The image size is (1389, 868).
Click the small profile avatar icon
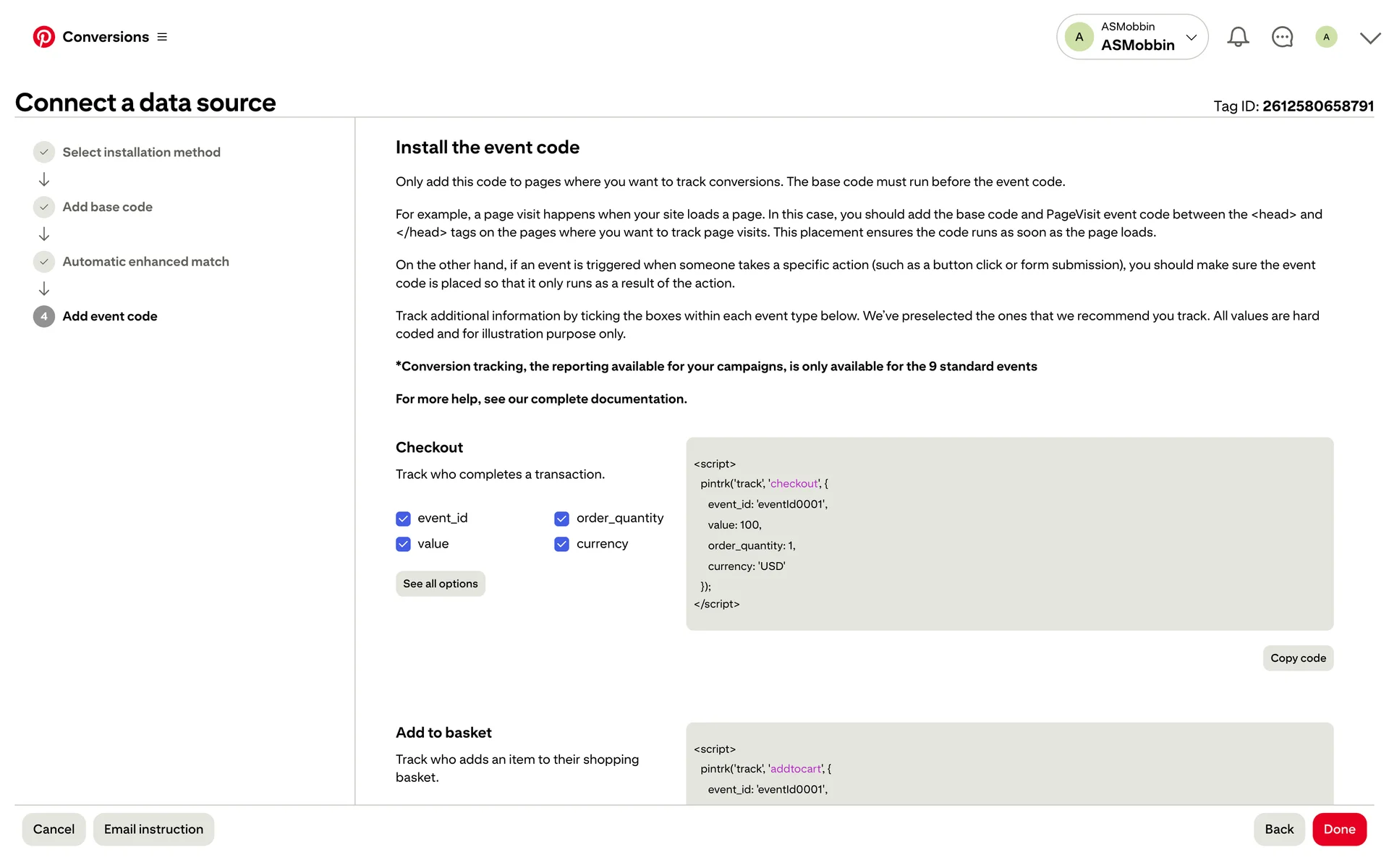1326,37
